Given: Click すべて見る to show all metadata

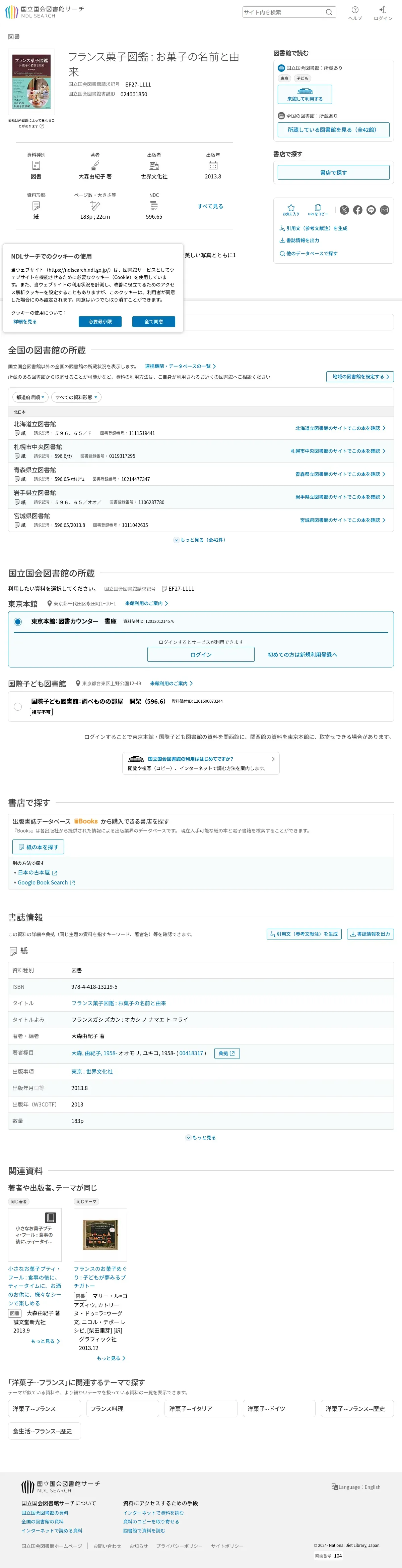Looking at the screenshot, I should point(210,206).
